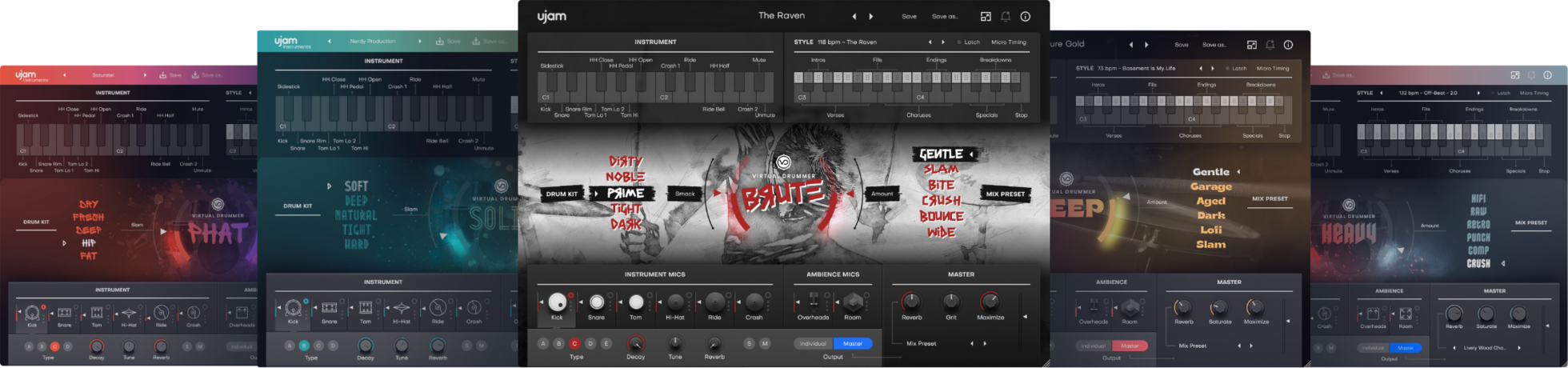Select the Room ambience mic in BRUTE

(x=853, y=302)
